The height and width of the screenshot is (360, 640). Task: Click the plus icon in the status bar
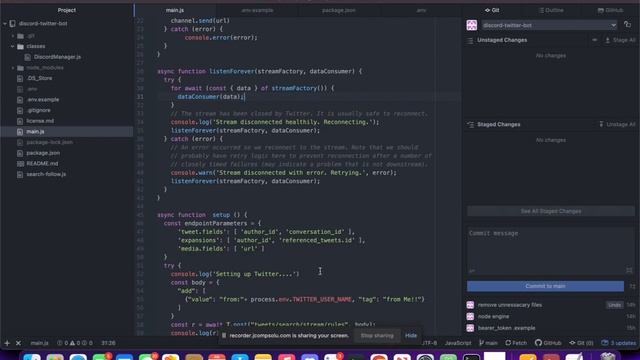pos(7,343)
